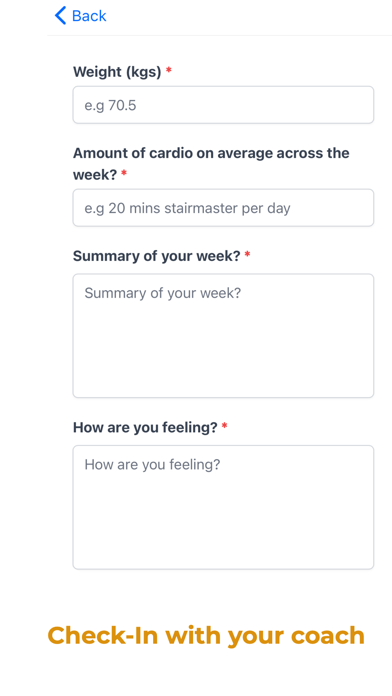
Task: Click grey Summary of your week? placeholder
Action: point(162,293)
